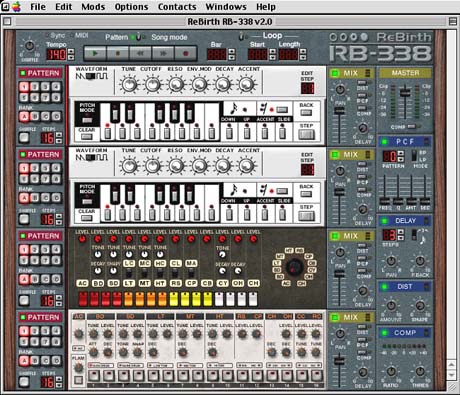Flip the Waveform switch on top bassline synth

pyautogui.click(x=91, y=76)
